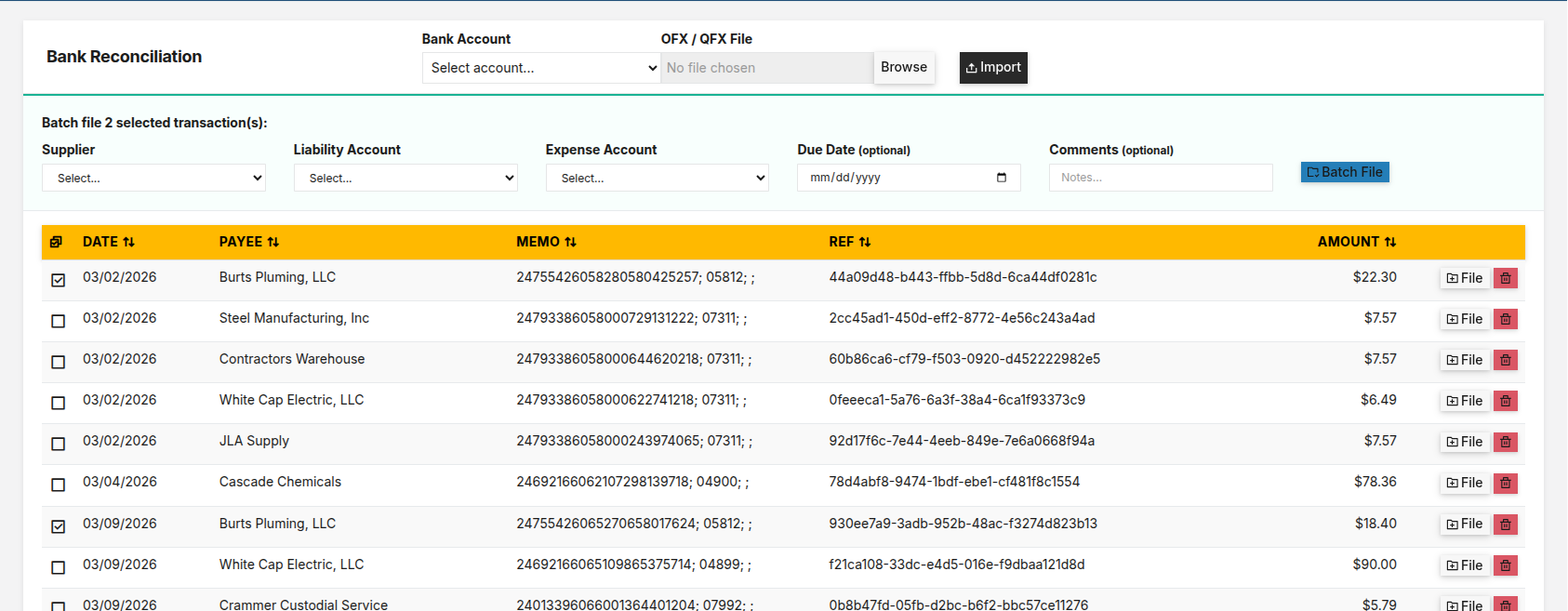Open the Bank Account dropdown
1568x611 pixels.
(541, 68)
